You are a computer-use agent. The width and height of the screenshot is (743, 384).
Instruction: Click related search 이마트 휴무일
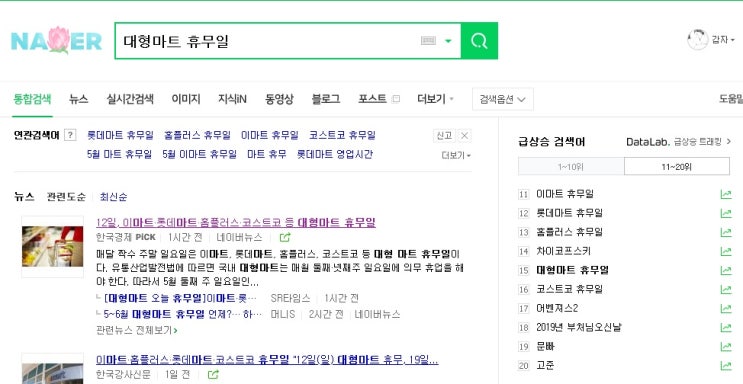(270, 135)
